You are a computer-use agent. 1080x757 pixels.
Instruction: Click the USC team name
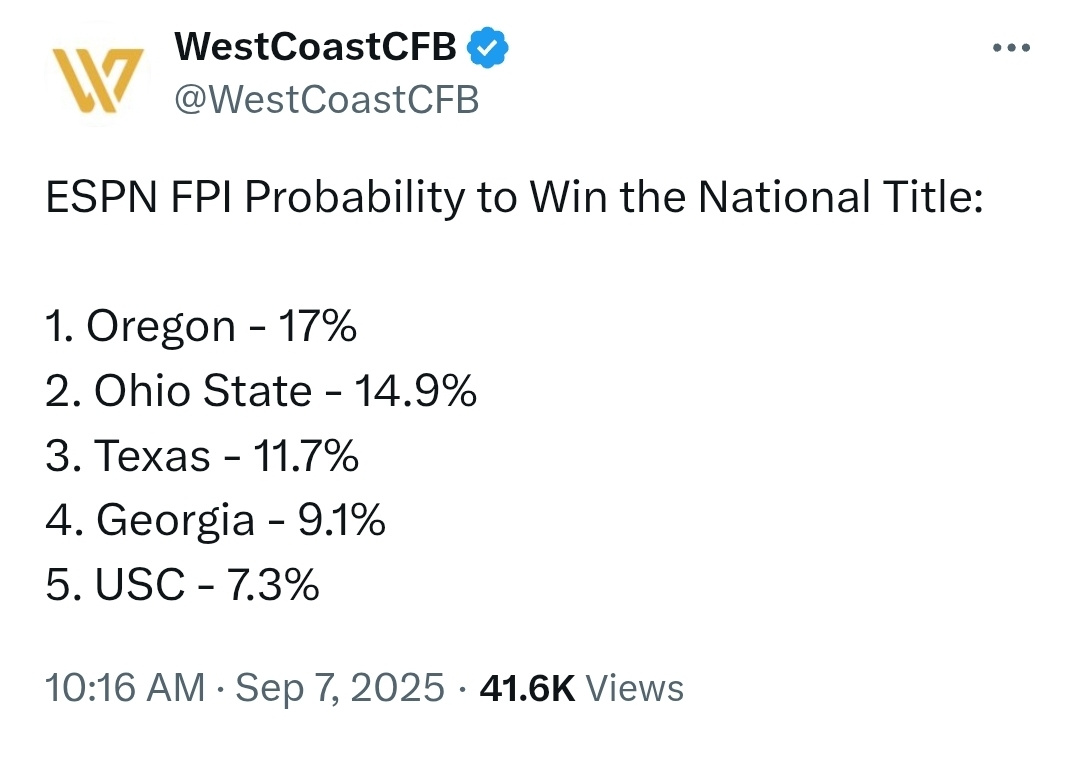[x=140, y=585]
